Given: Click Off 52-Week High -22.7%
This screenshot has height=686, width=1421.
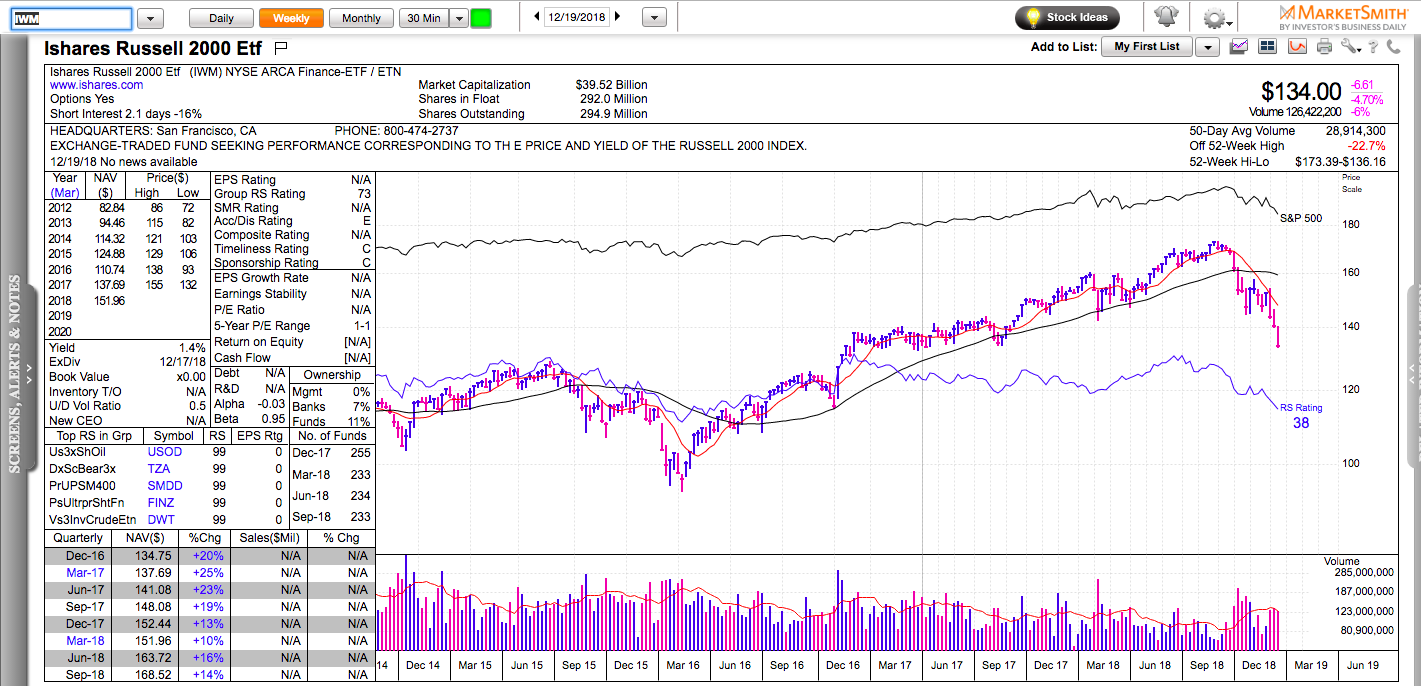Looking at the screenshot, I should click(1287, 146).
